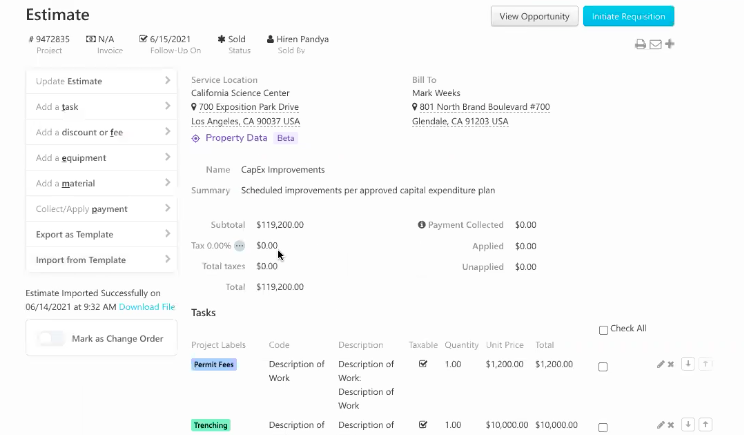Viewport: 744px width, 435px height.
Task: Open the Add a task menu item
Action: point(102,107)
